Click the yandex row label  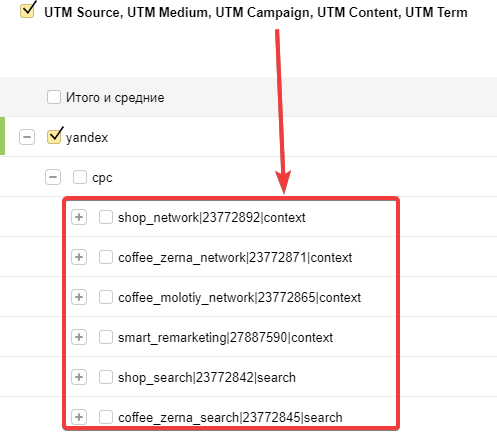[87, 138]
